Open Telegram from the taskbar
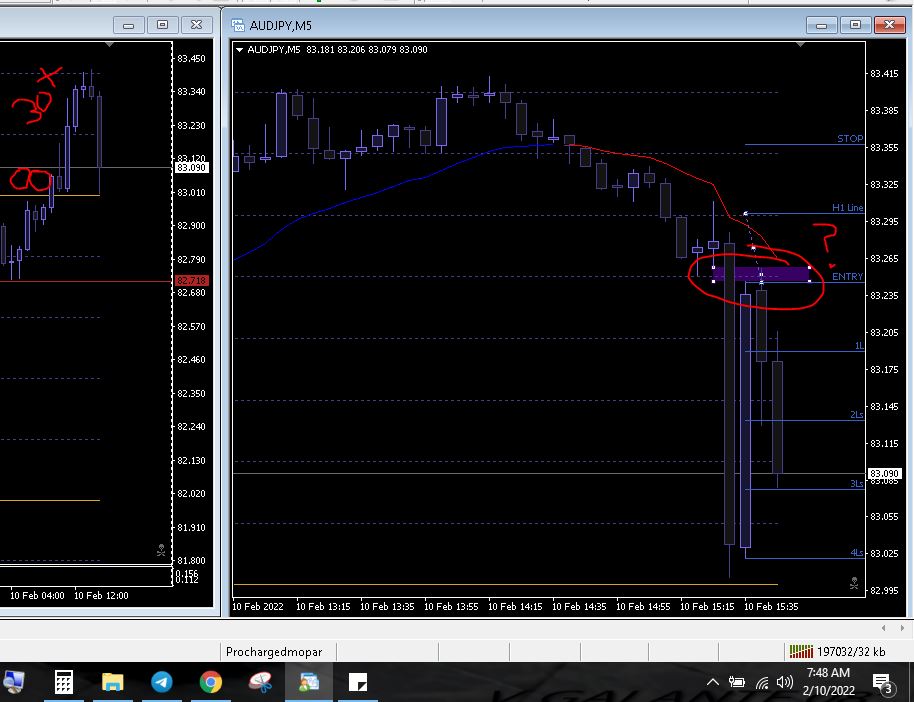Image resolution: width=914 pixels, height=702 pixels. tap(161, 682)
